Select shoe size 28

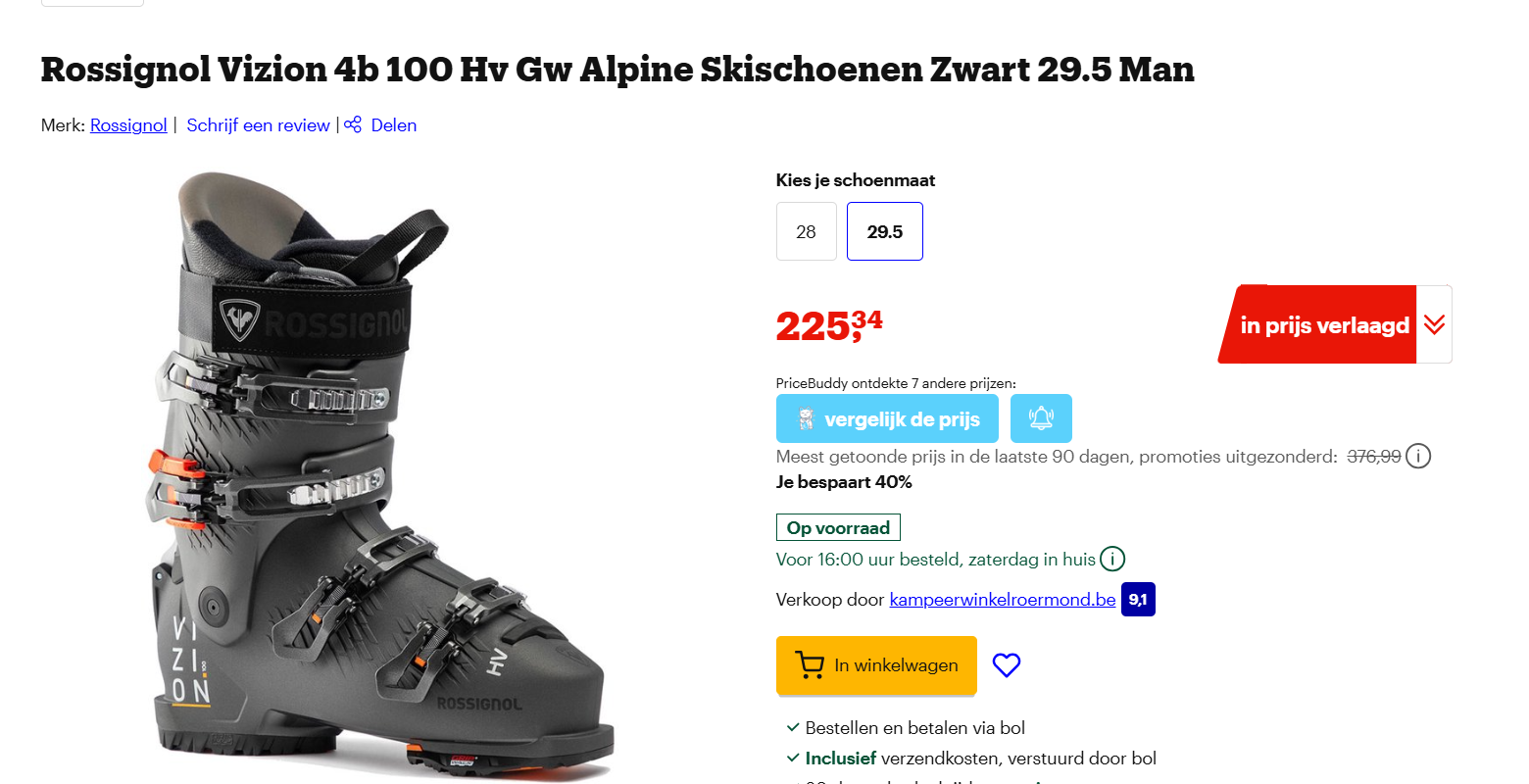(x=807, y=231)
